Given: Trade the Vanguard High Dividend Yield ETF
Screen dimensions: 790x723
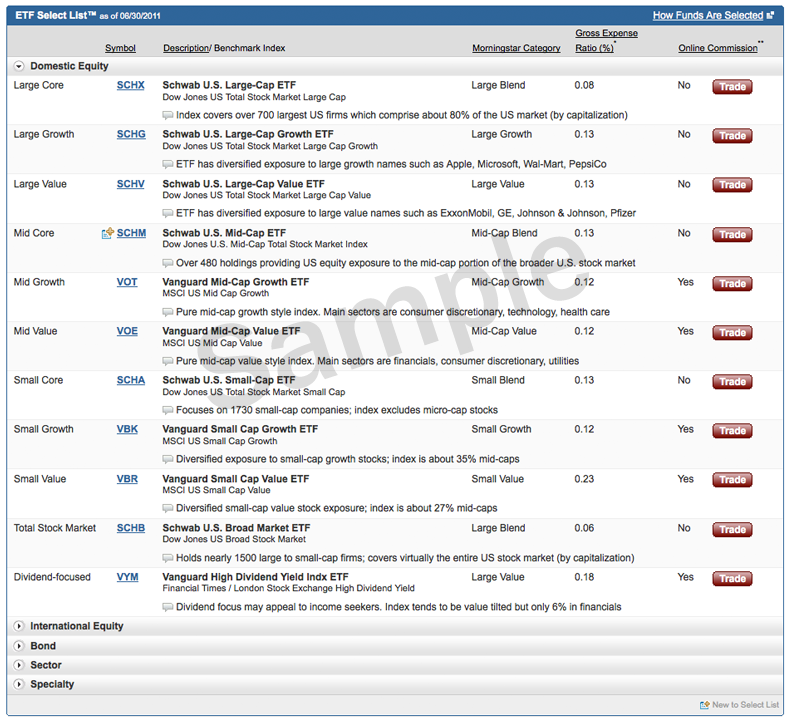Looking at the screenshot, I should [x=732, y=578].
